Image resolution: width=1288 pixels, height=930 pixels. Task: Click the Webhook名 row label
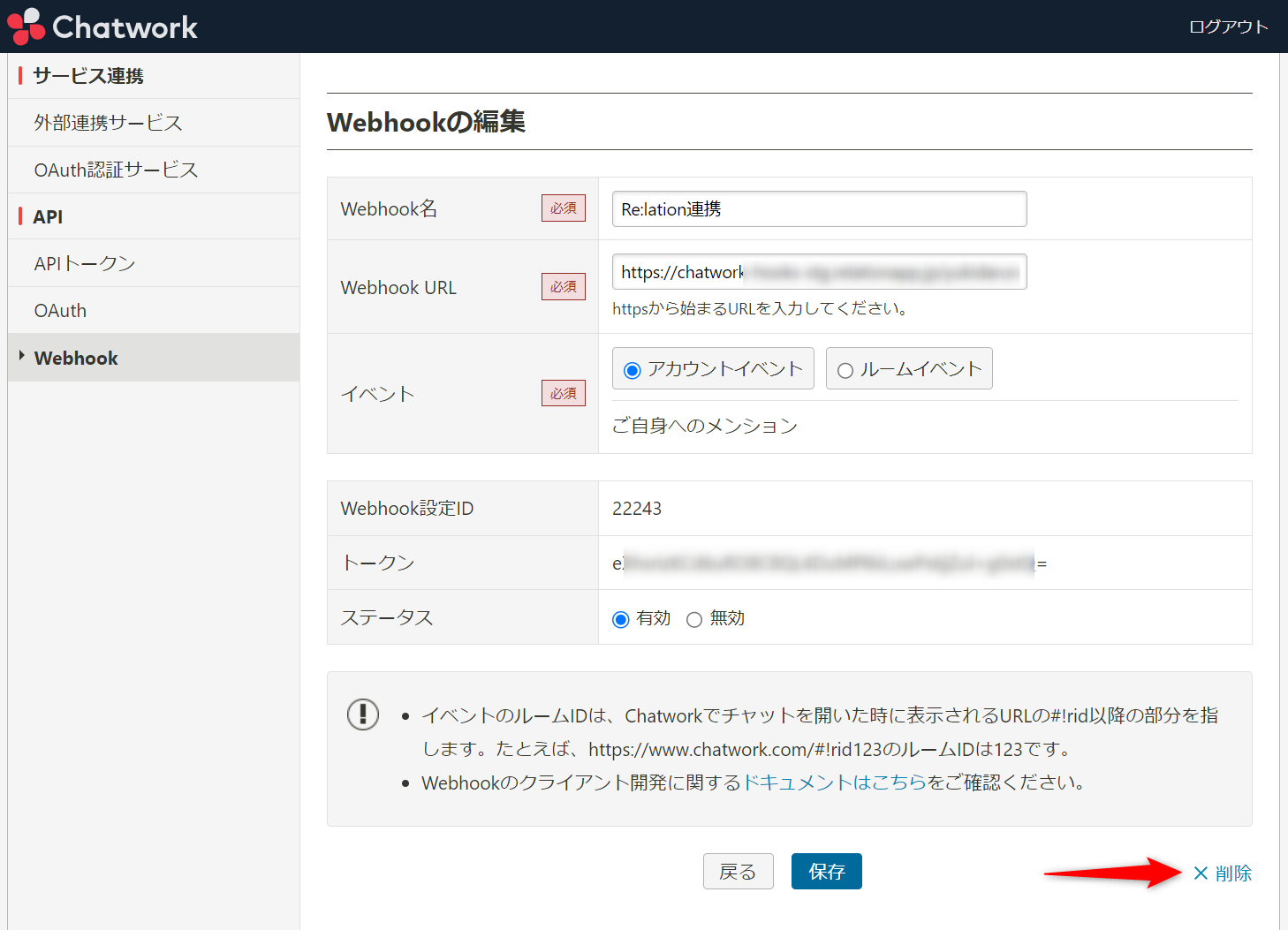389,209
